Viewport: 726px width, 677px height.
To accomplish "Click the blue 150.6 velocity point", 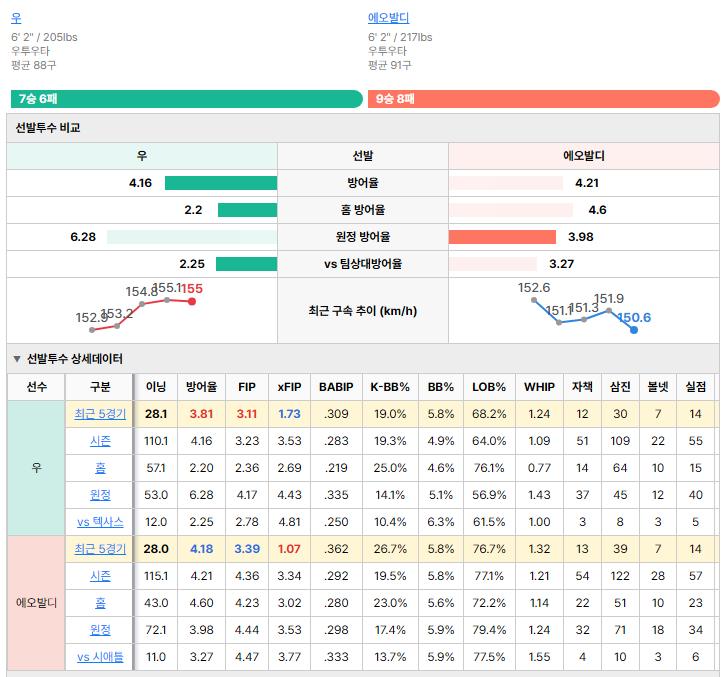I will (634, 330).
